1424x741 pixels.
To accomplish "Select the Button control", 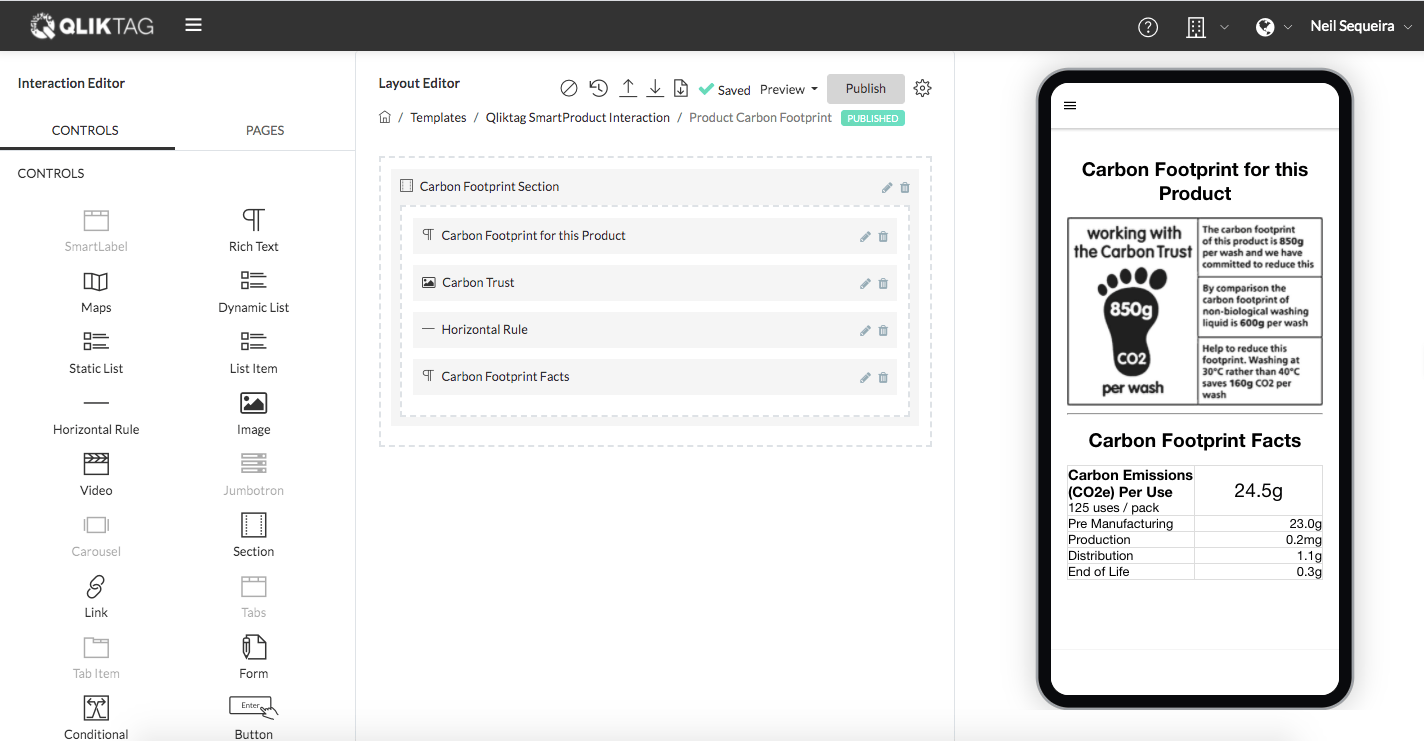I will 254,718.
